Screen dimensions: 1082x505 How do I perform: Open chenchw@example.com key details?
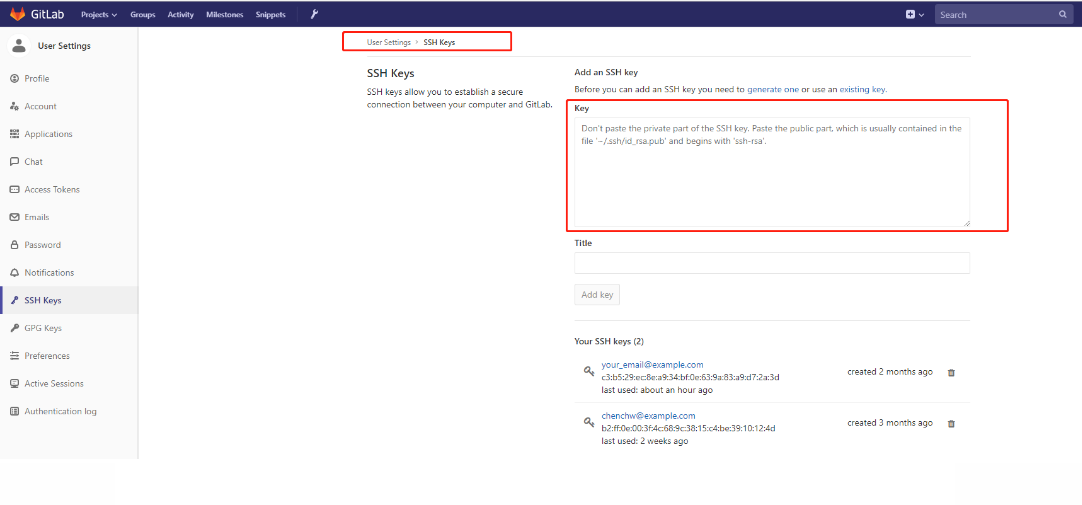648,416
